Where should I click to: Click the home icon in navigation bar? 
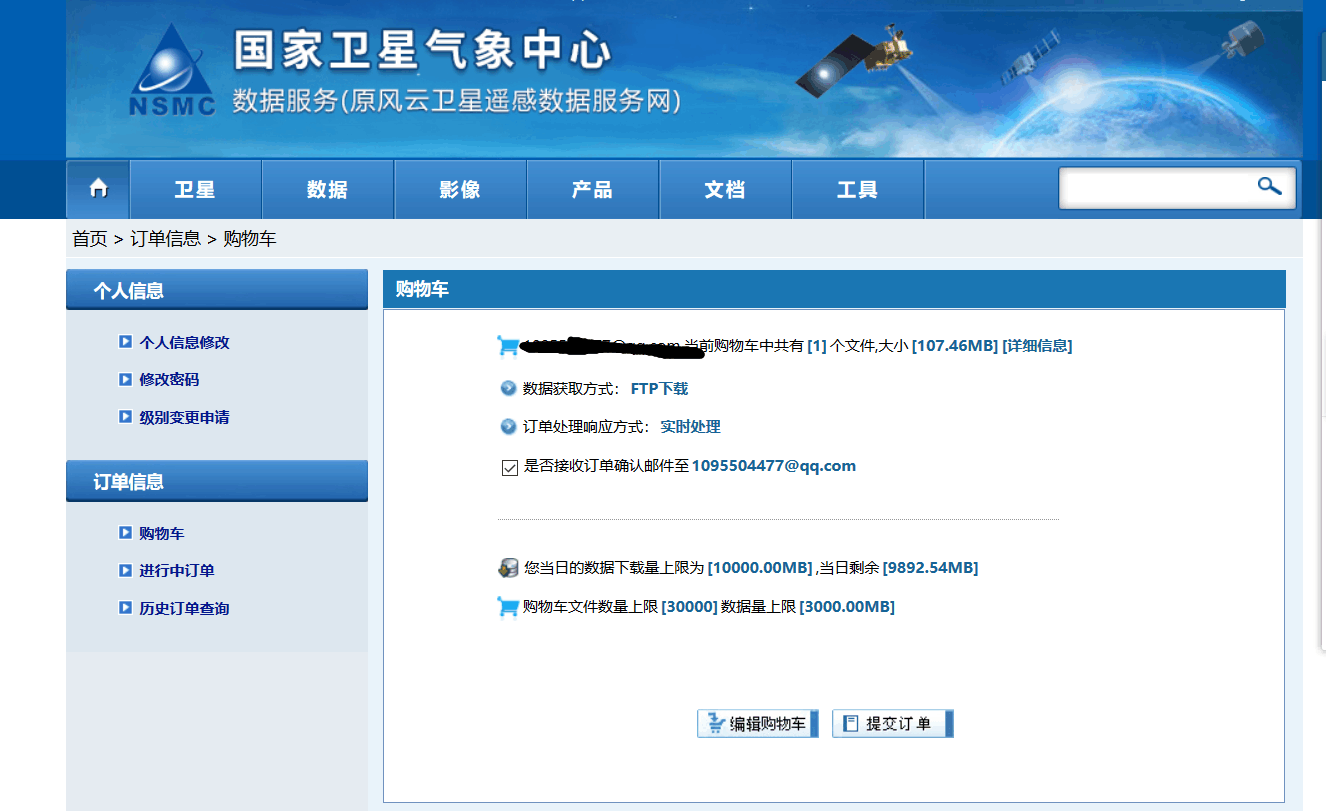pos(97,189)
